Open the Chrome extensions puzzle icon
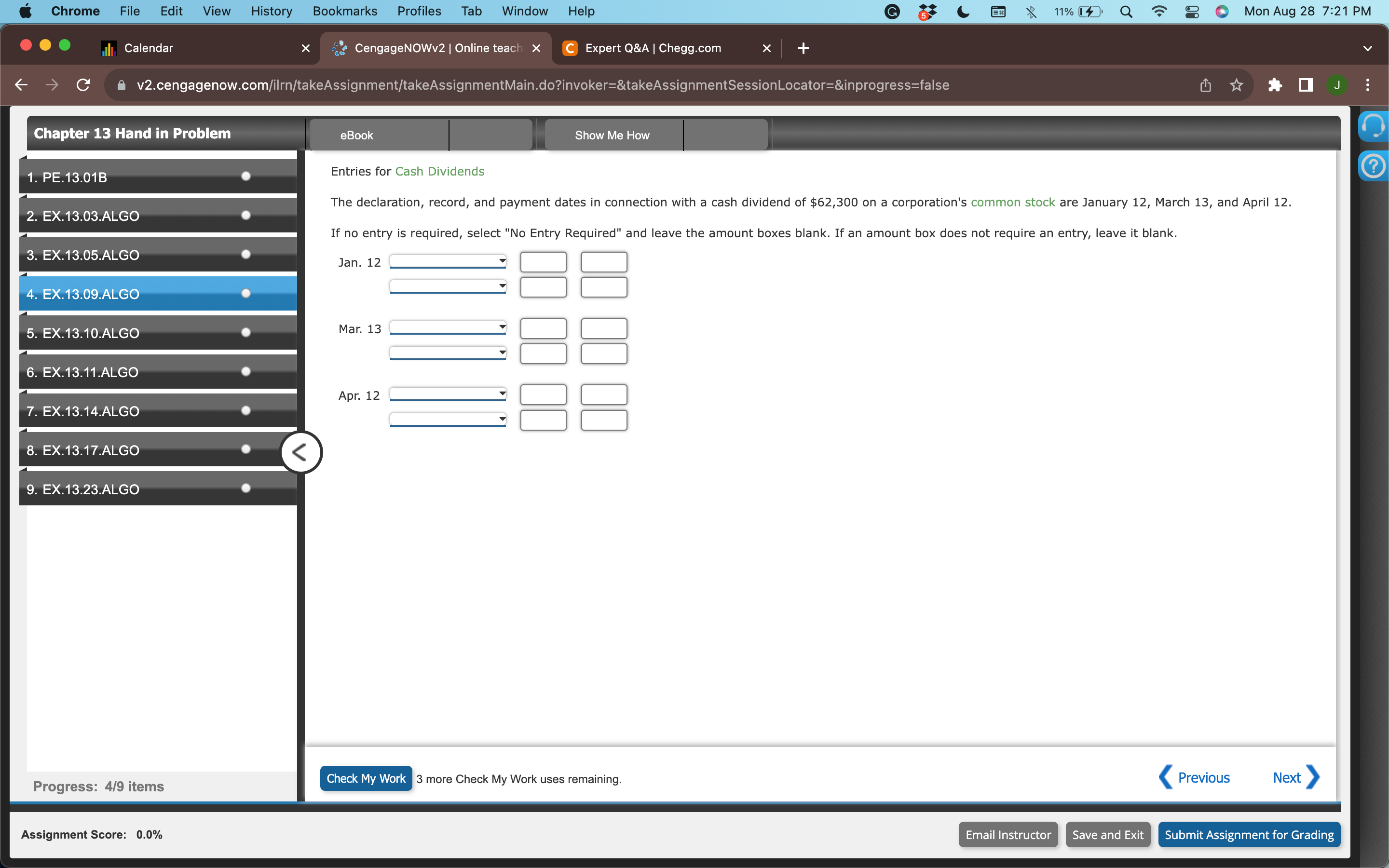1389x868 pixels. [1275, 85]
